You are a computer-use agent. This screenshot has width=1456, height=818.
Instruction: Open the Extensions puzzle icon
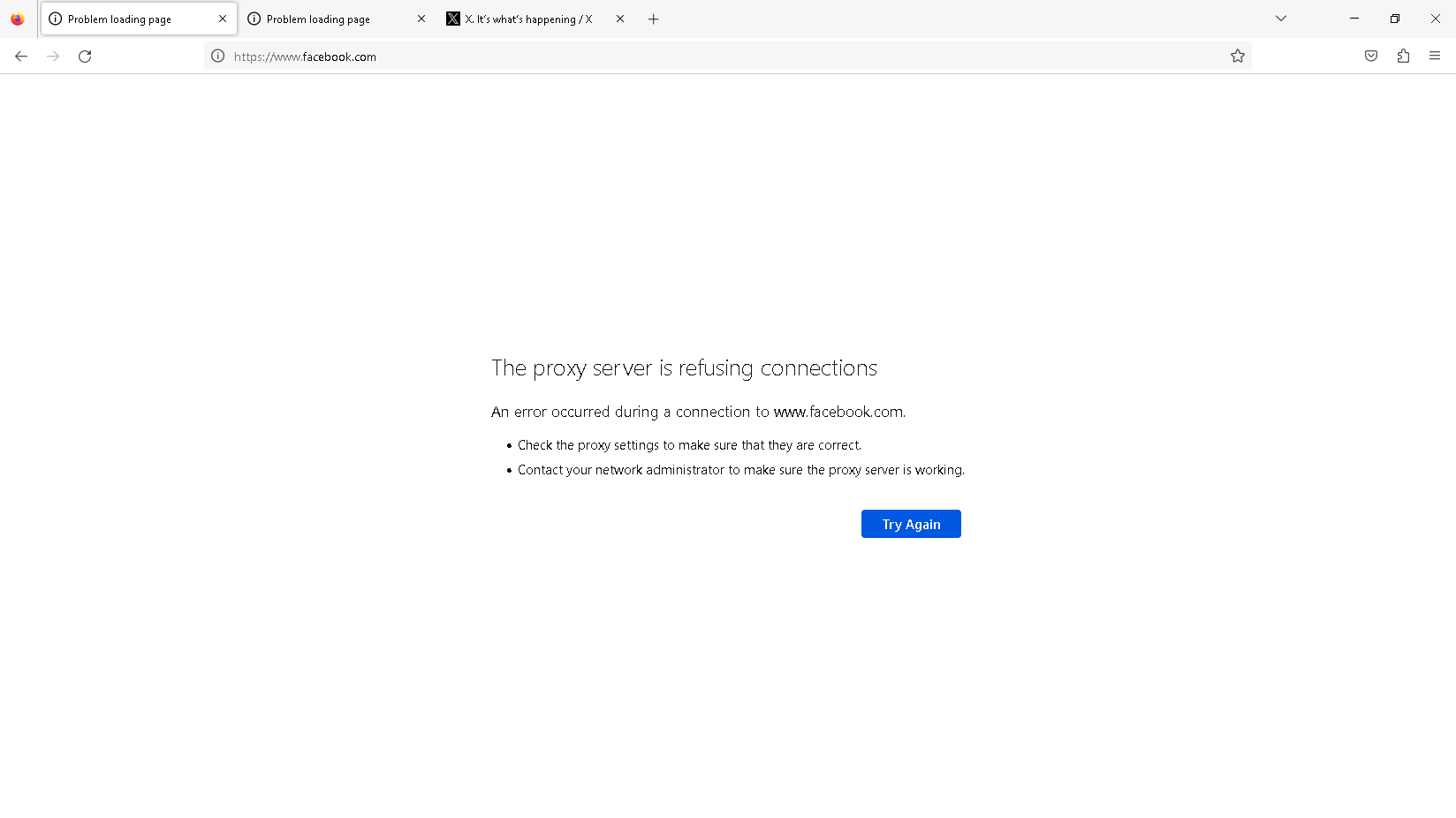(1403, 57)
